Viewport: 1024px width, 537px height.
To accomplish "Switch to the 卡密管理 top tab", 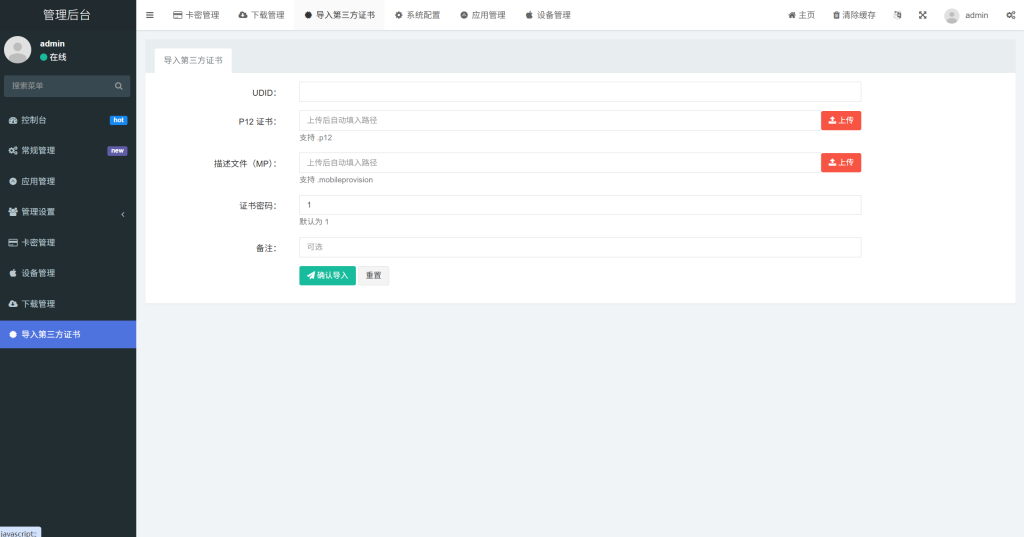I will point(196,15).
